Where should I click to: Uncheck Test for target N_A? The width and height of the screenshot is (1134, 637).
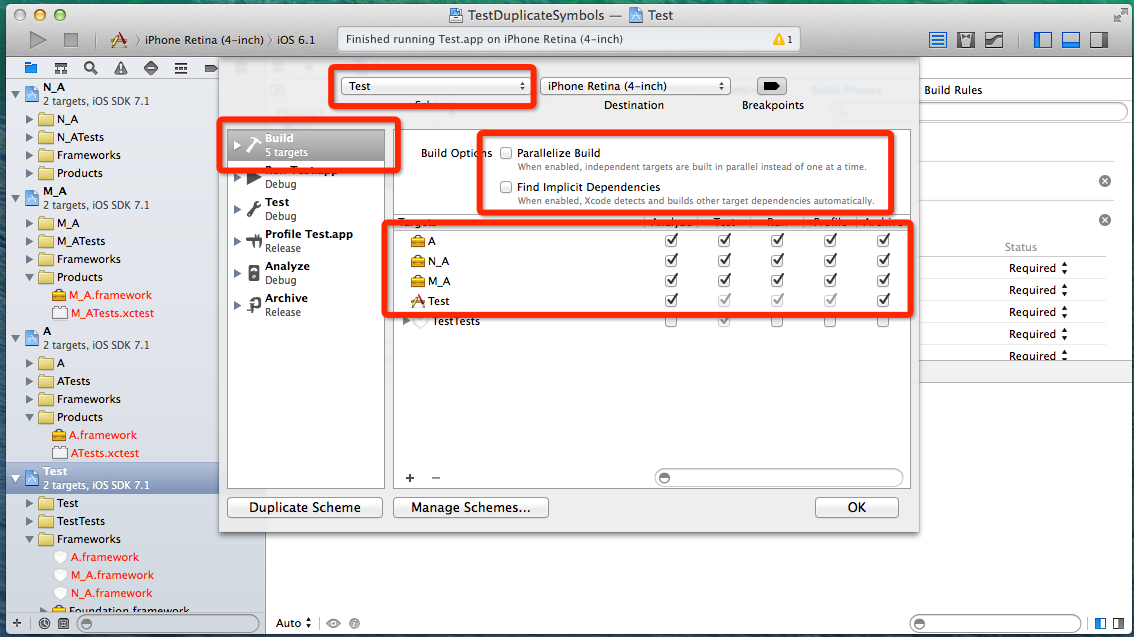pyautogui.click(x=724, y=260)
